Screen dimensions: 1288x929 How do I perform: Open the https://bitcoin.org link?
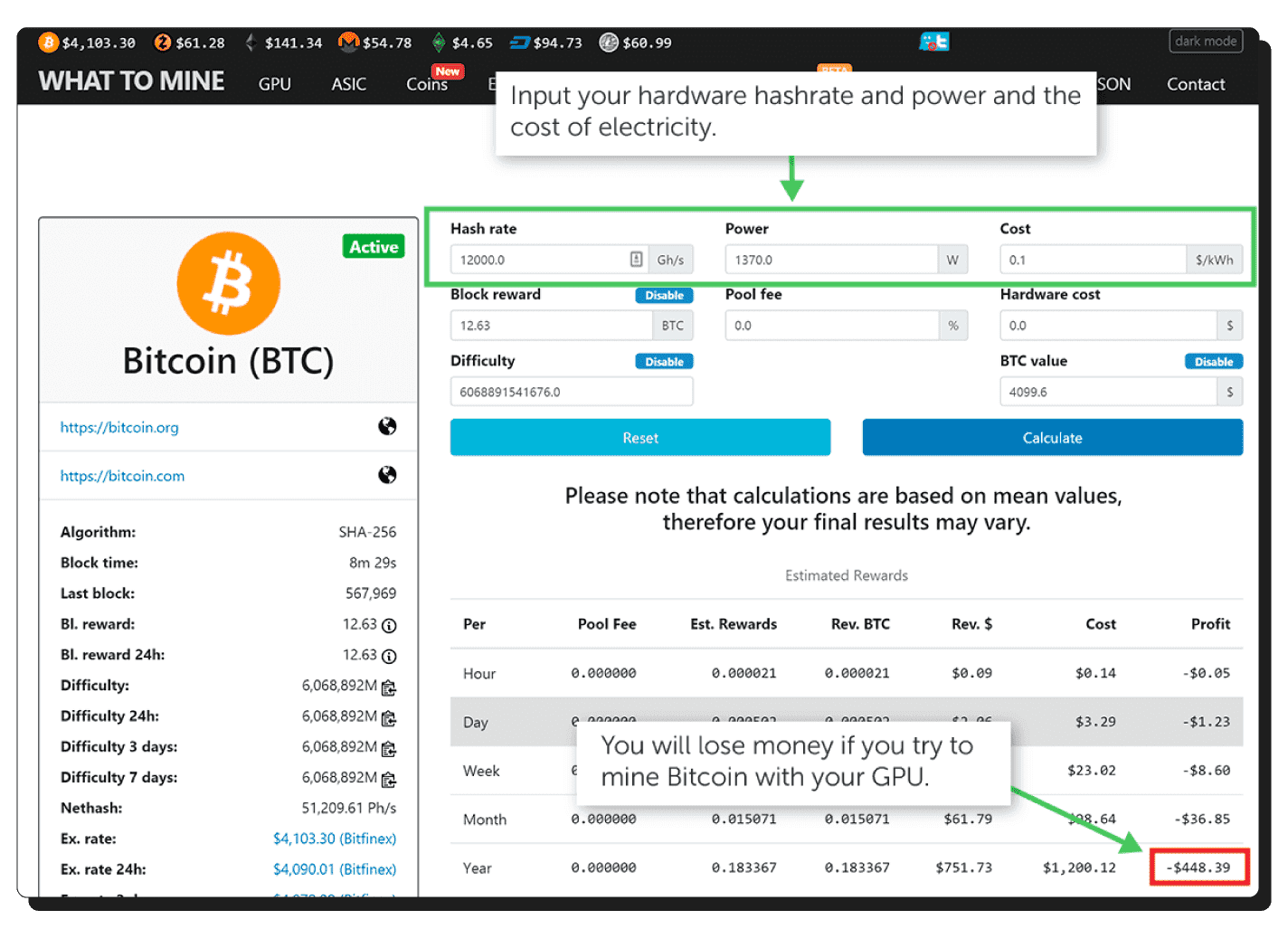click(x=119, y=427)
